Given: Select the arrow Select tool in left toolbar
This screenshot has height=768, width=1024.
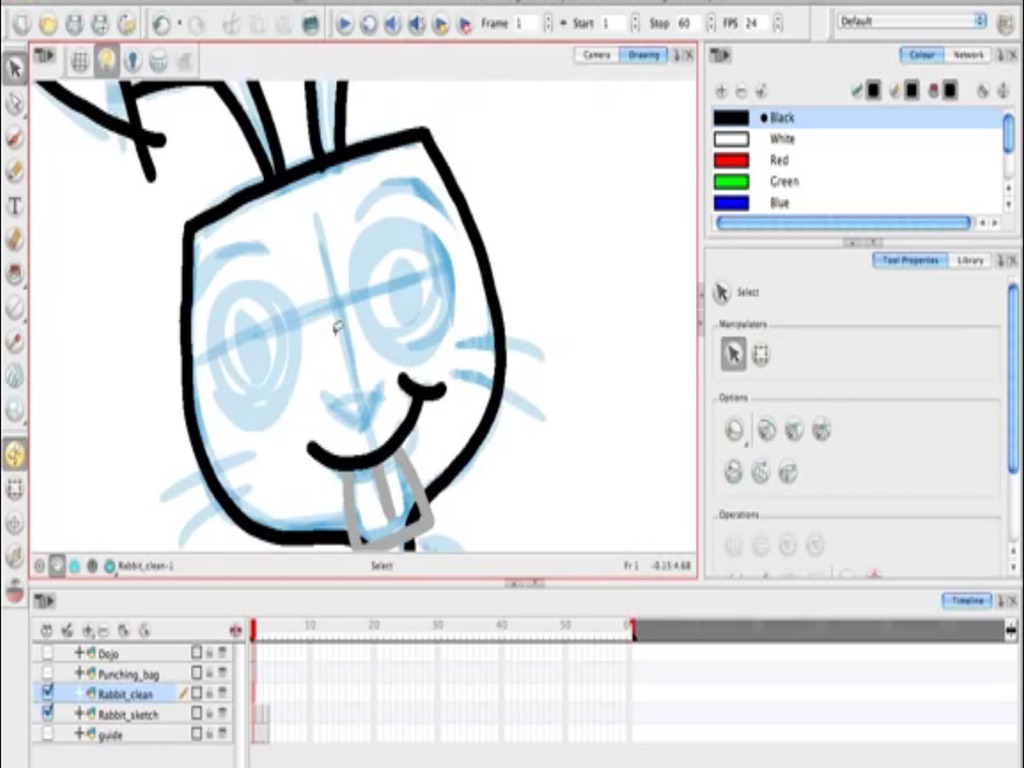Looking at the screenshot, I should [14, 68].
